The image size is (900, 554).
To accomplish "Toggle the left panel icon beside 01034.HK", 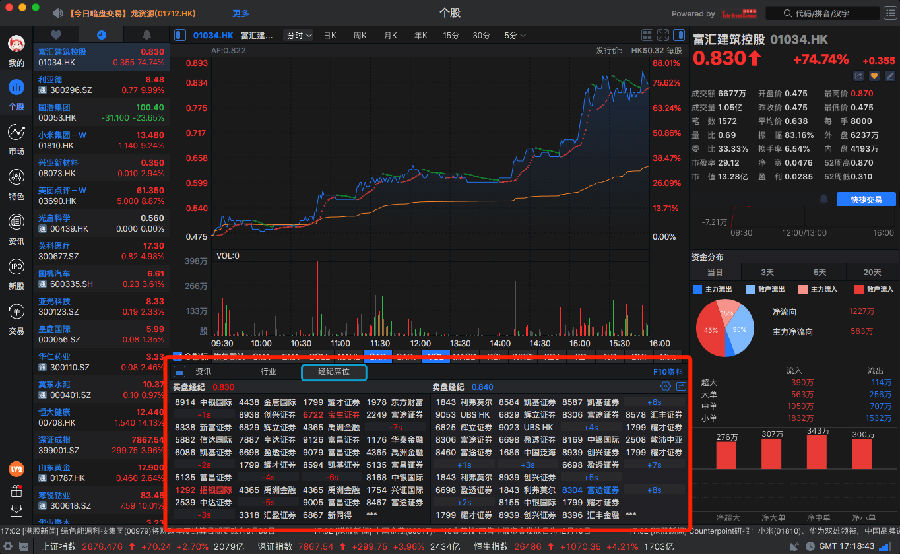I will (180, 35).
